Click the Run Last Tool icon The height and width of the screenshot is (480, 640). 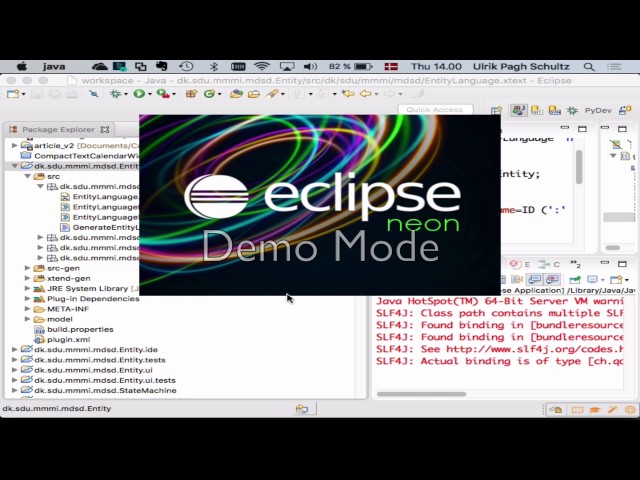[163, 94]
